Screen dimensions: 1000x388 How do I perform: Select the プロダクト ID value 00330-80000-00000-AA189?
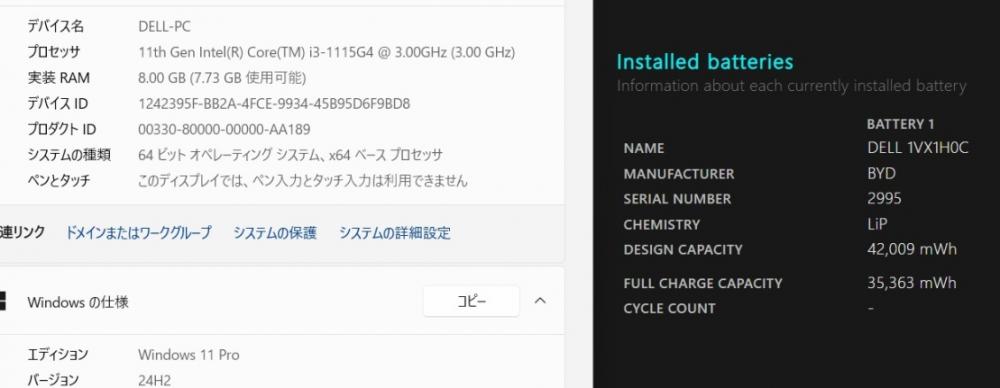[x=224, y=130]
